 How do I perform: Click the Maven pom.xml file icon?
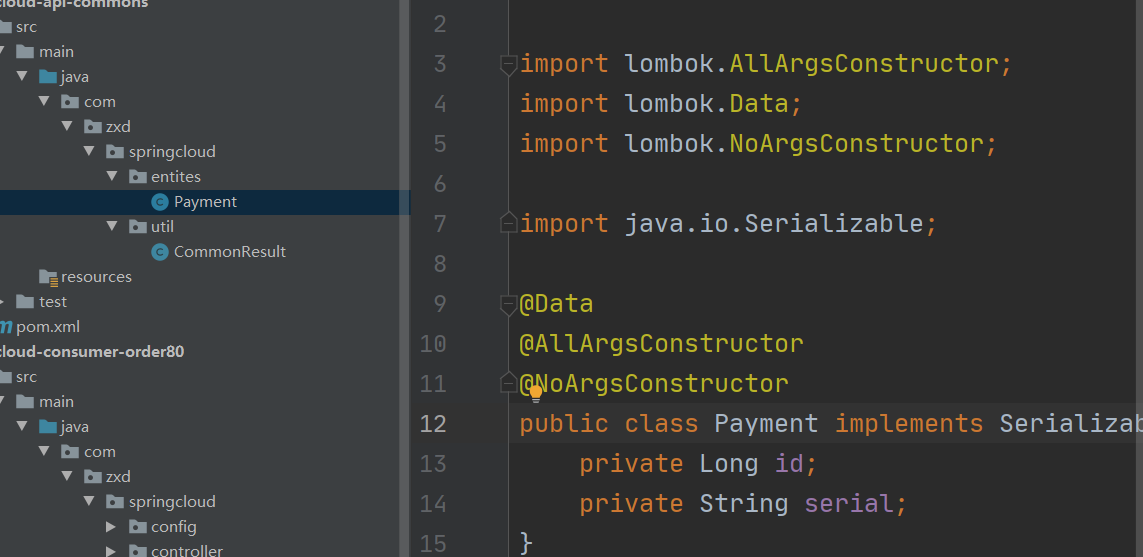5,327
